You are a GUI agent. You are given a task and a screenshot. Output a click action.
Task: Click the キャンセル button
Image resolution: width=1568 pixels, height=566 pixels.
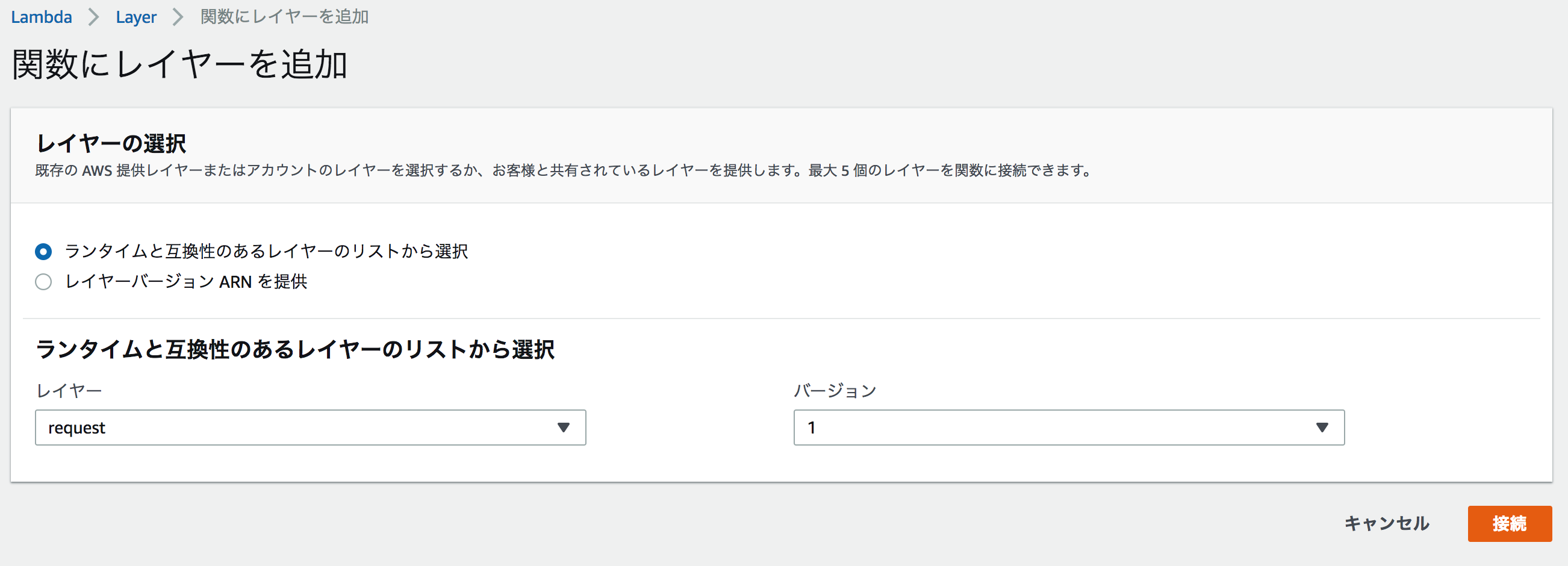[x=1388, y=523]
